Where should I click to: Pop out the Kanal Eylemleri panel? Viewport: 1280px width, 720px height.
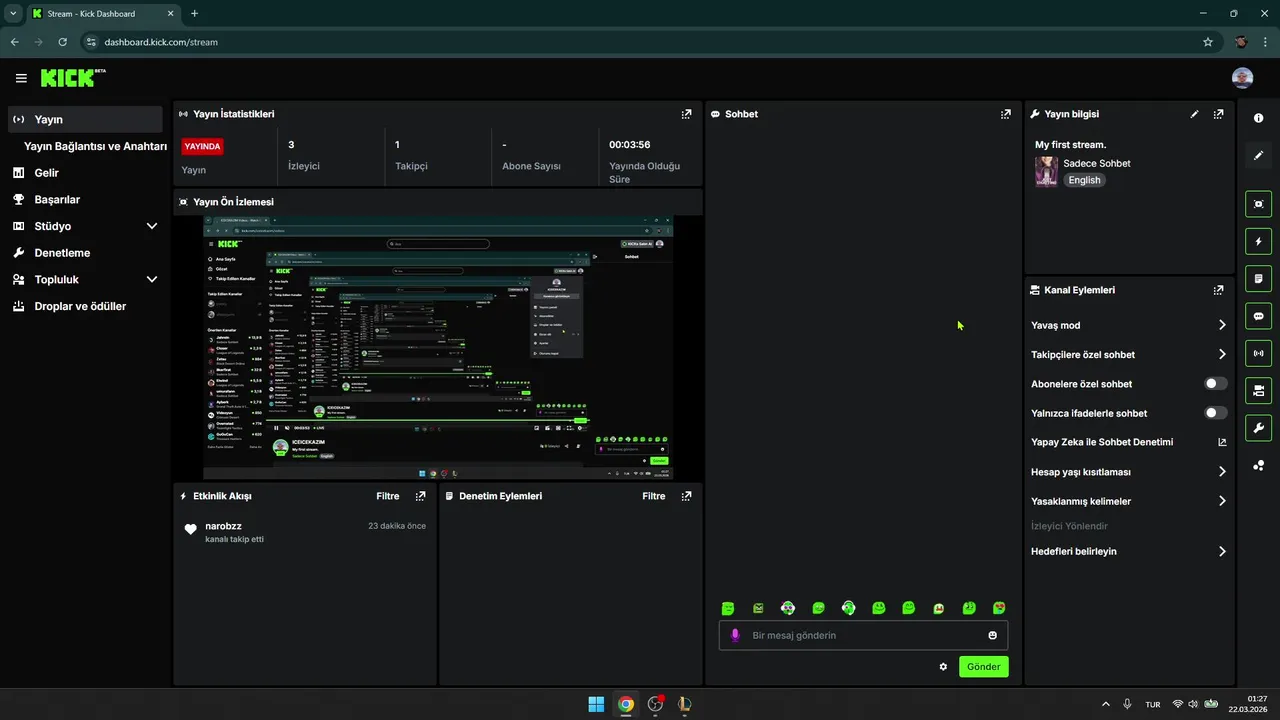pos(1218,290)
